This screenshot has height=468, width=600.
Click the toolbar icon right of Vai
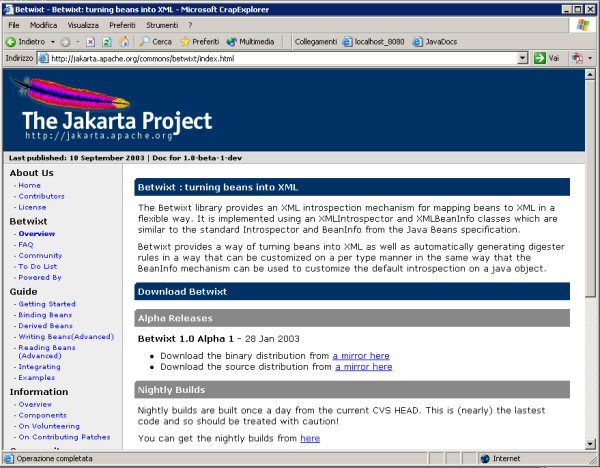[x=577, y=58]
